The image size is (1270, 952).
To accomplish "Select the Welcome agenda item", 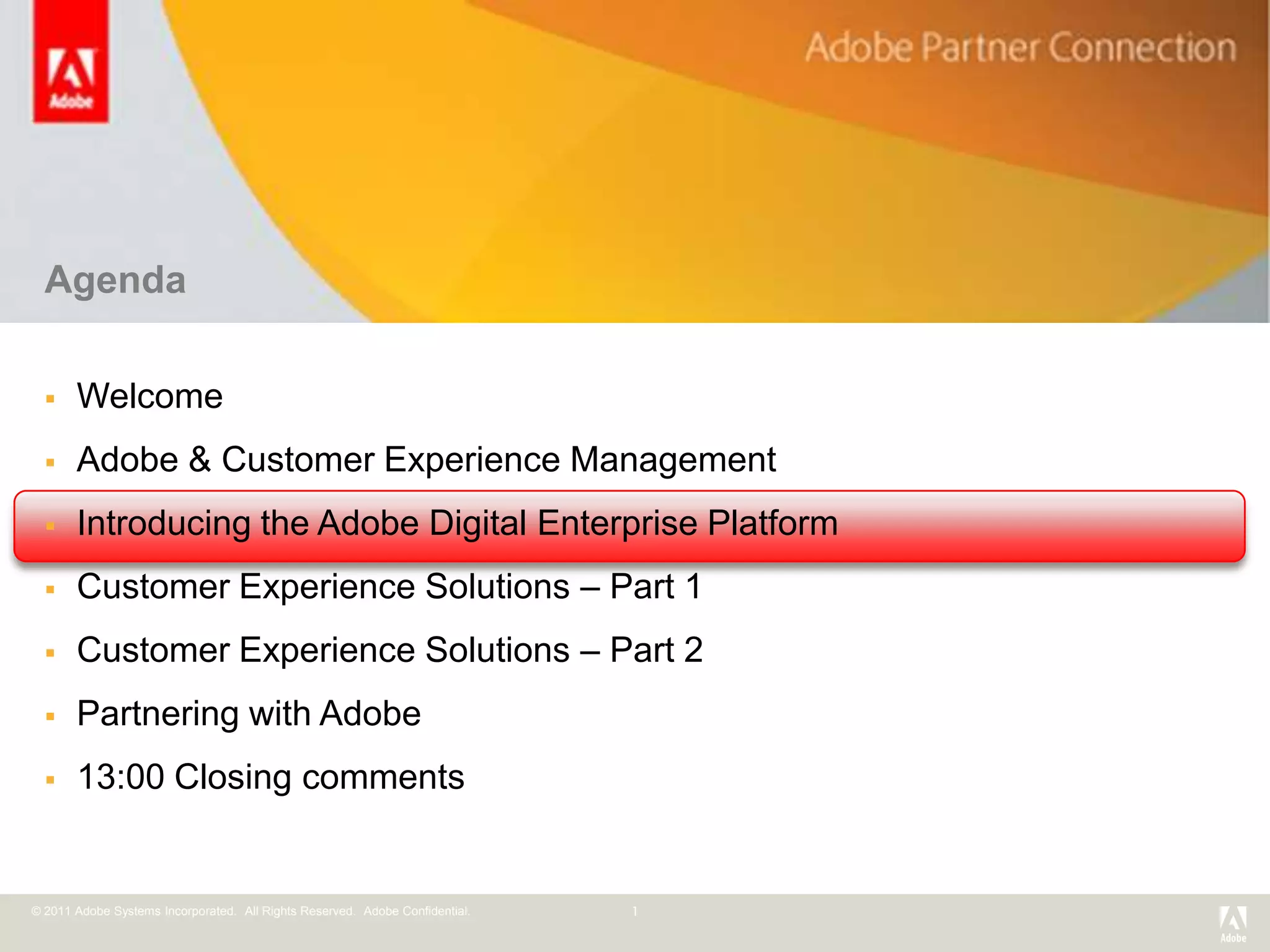I will pos(149,396).
